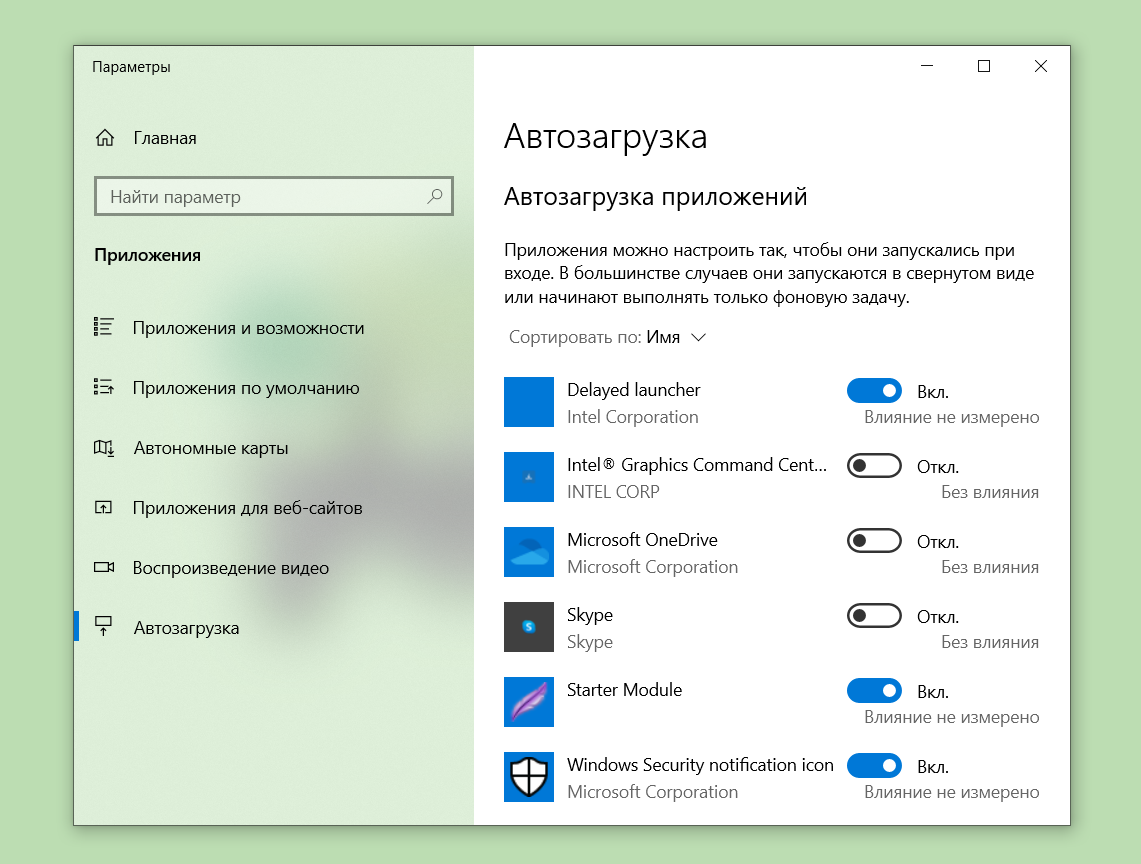The image size is (1141, 864).
Task: Disable Starter Module autostart toggle
Action: pyautogui.click(x=874, y=691)
